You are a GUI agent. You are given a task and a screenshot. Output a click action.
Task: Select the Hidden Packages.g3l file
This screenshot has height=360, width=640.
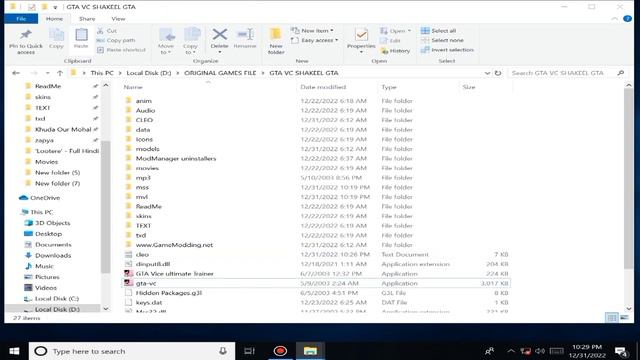pos(169,293)
